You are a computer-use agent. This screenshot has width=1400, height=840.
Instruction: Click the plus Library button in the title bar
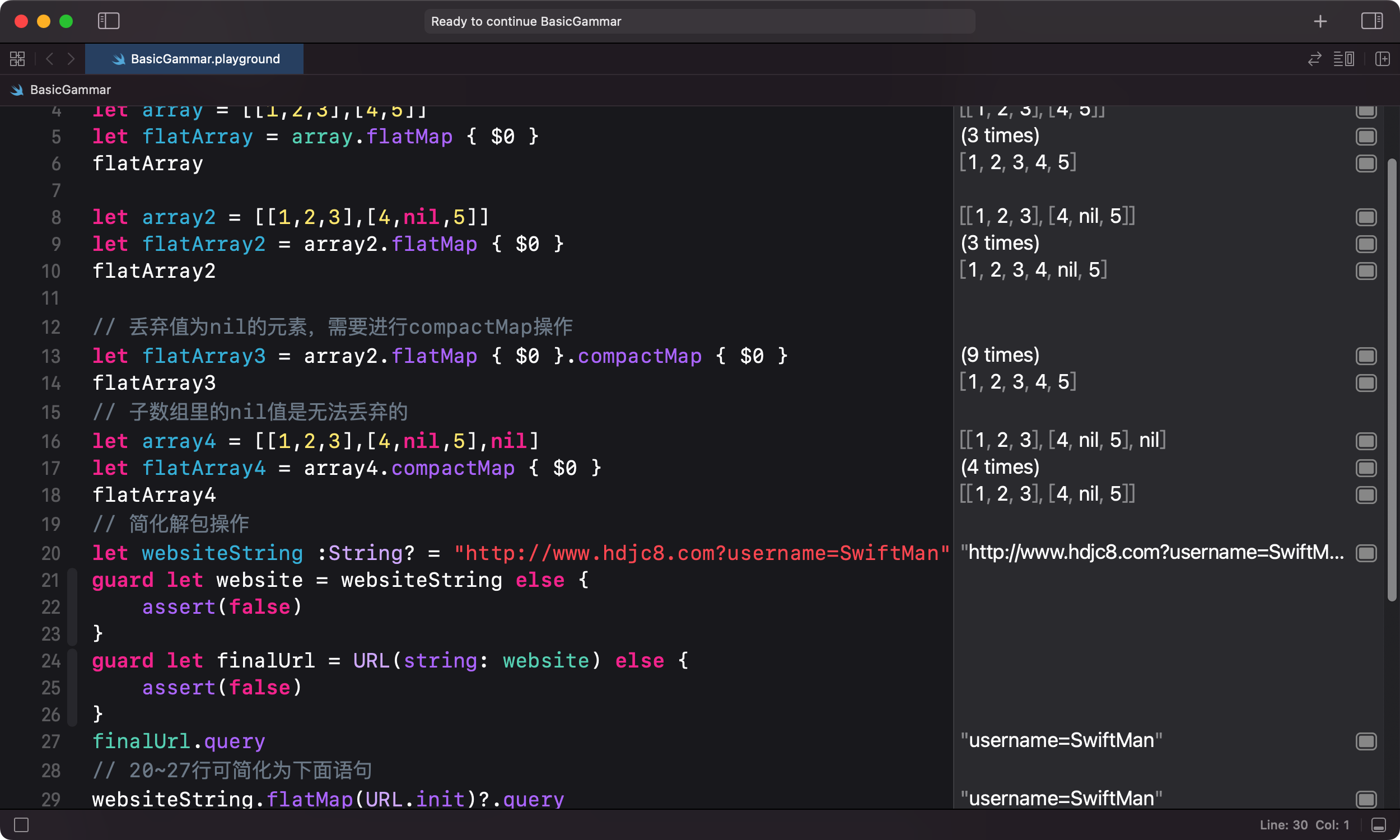pos(1320,21)
